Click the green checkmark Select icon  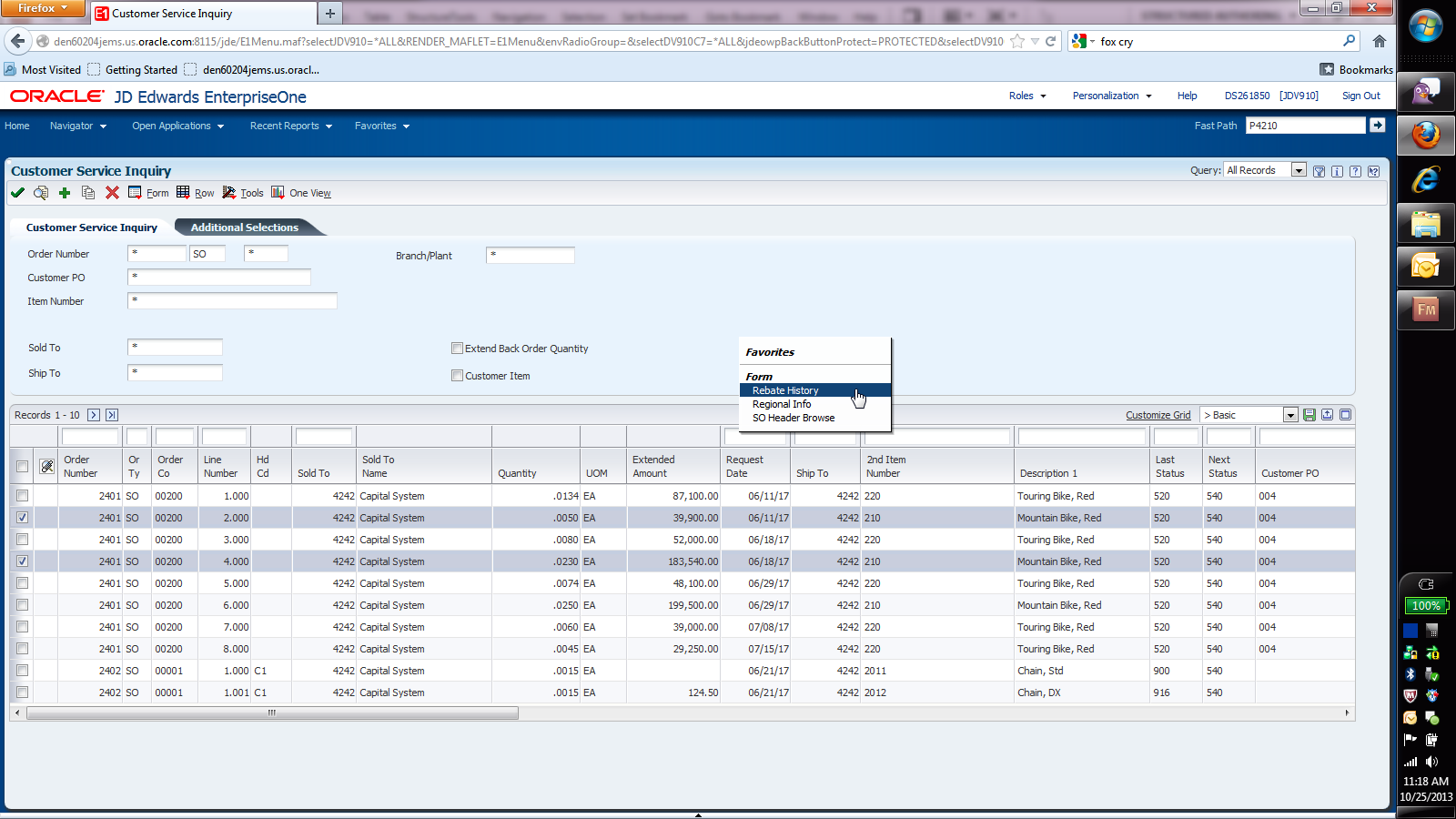click(17, 193)
